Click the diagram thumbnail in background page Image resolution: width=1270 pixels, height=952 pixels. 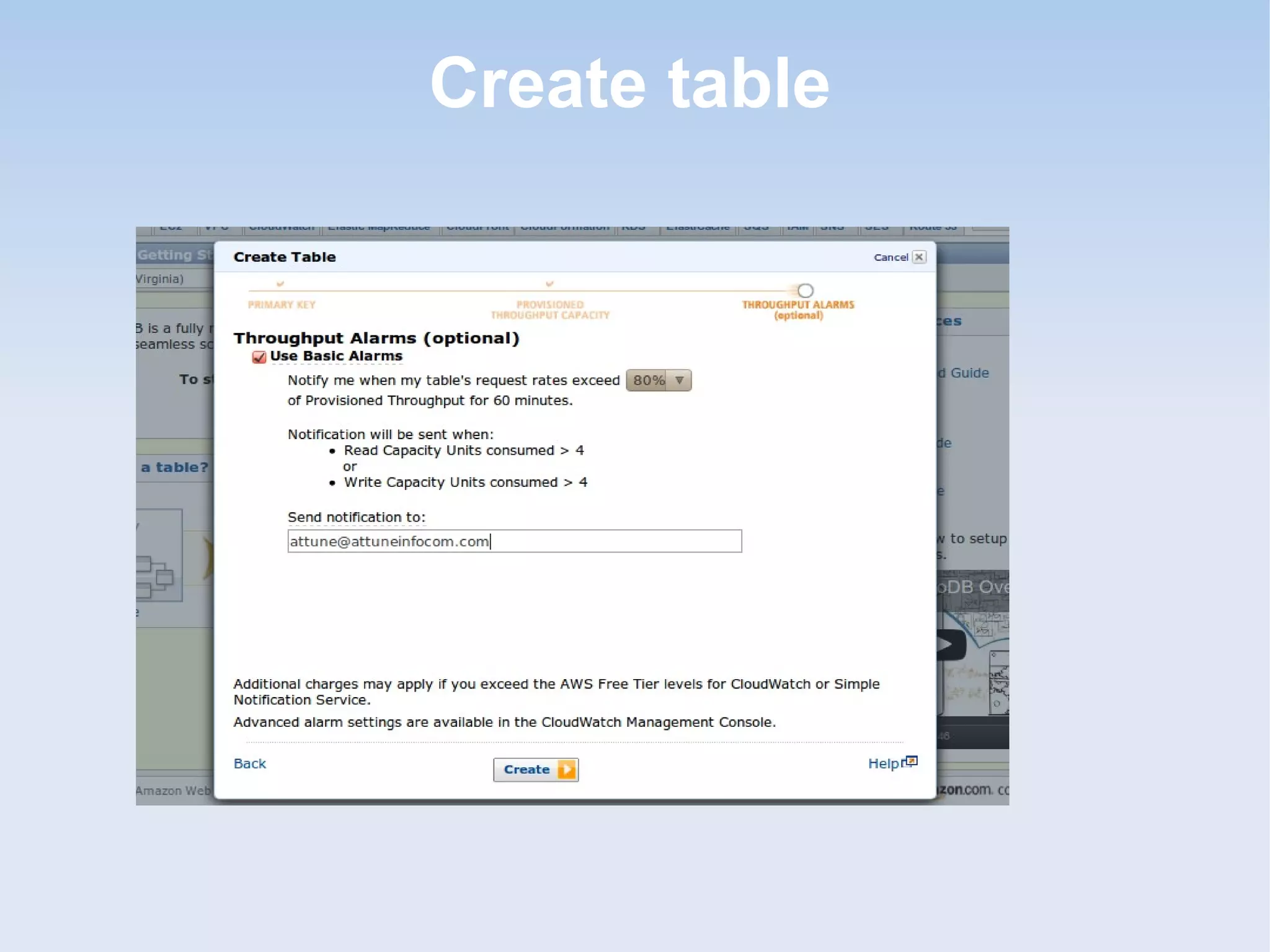[159, 556]
